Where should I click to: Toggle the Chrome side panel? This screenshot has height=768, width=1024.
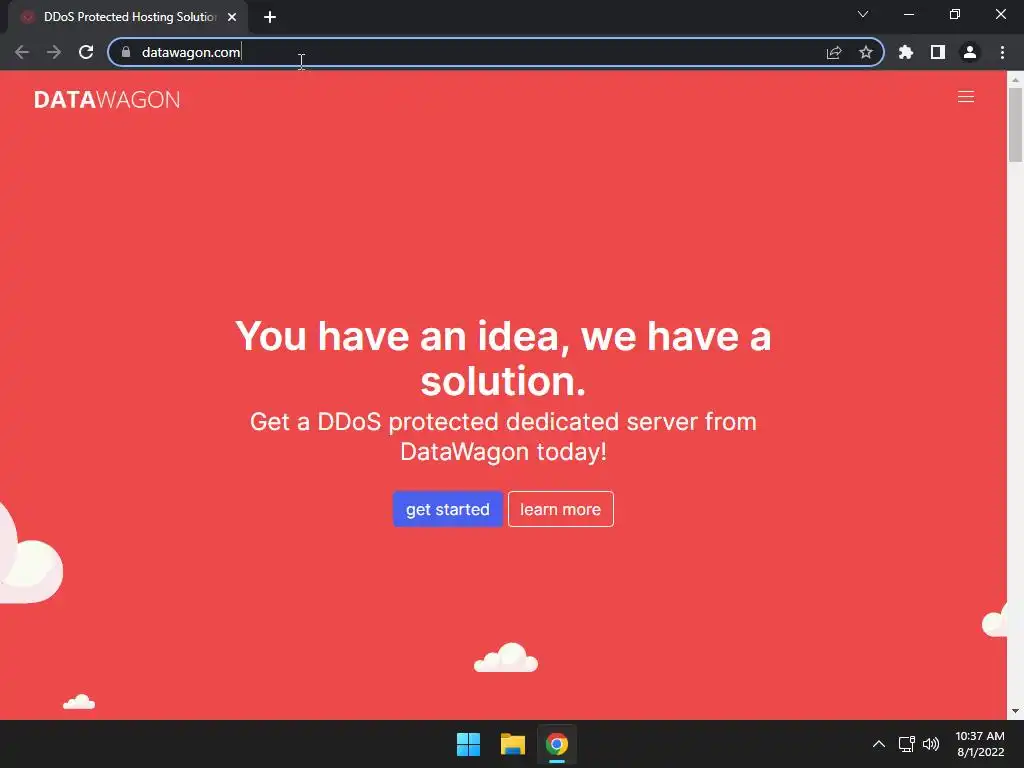coord(938,52)
